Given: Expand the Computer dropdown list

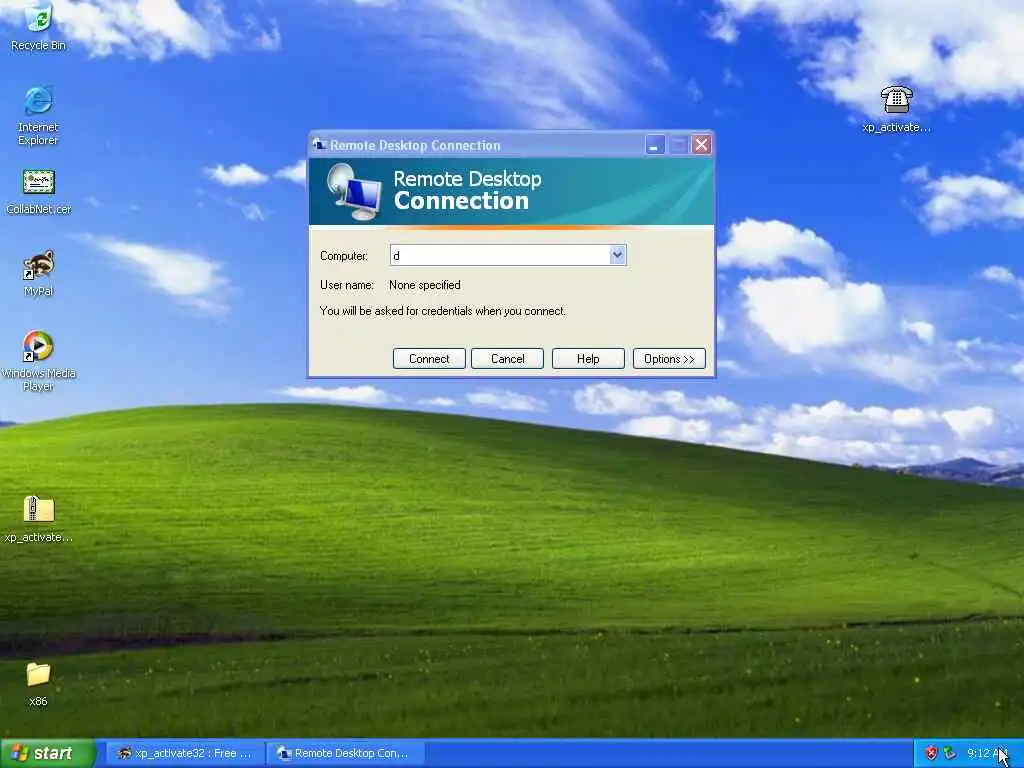Looking at the screenshot, I should click(617, 255).
